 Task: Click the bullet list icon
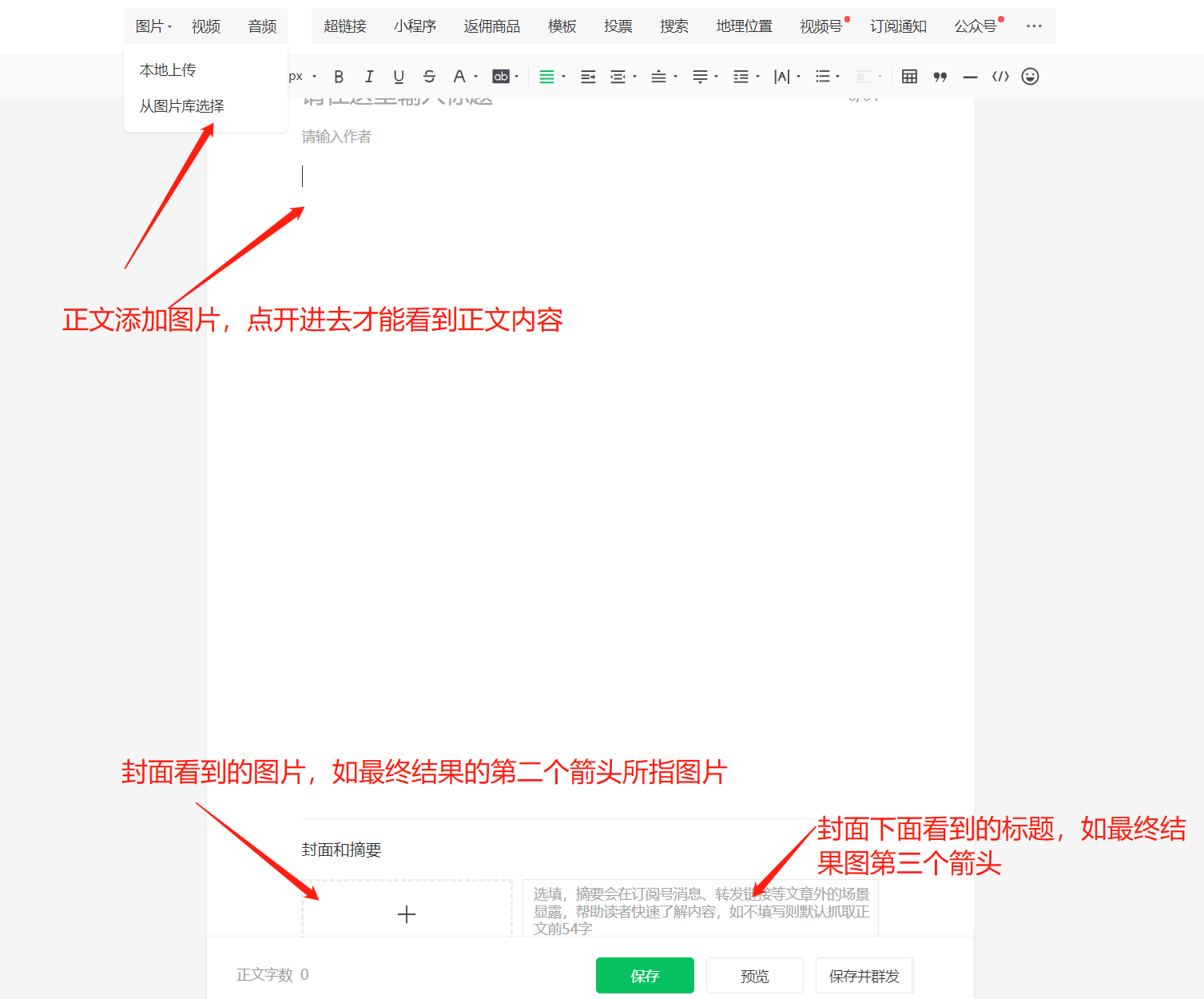(x=822, y=77)
